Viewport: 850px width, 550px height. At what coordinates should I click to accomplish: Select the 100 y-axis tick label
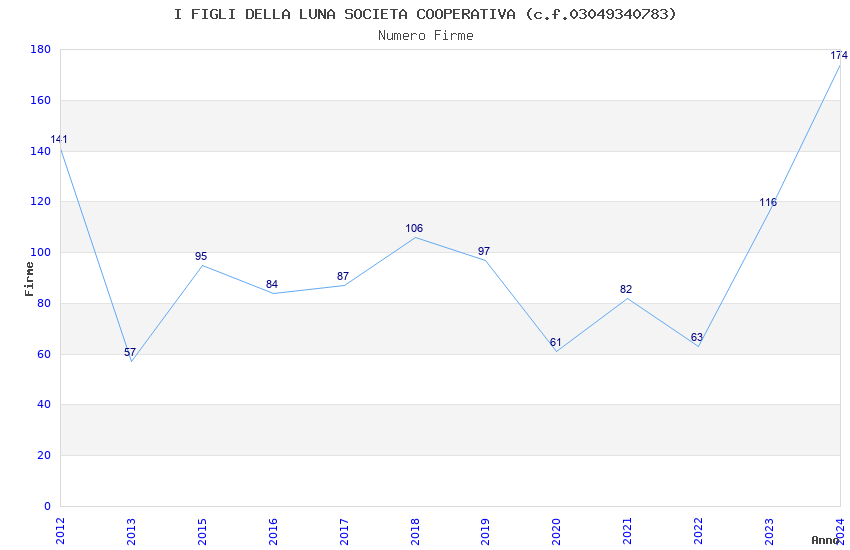click(x=41, y=253)
